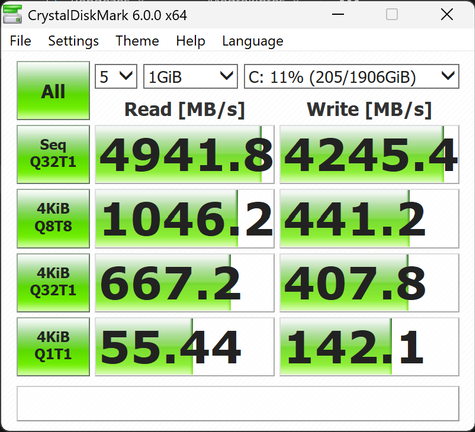The height and width of the screenshot is (432, 475).
Task: Run all benchmarks with the All button
Action: 53,90
